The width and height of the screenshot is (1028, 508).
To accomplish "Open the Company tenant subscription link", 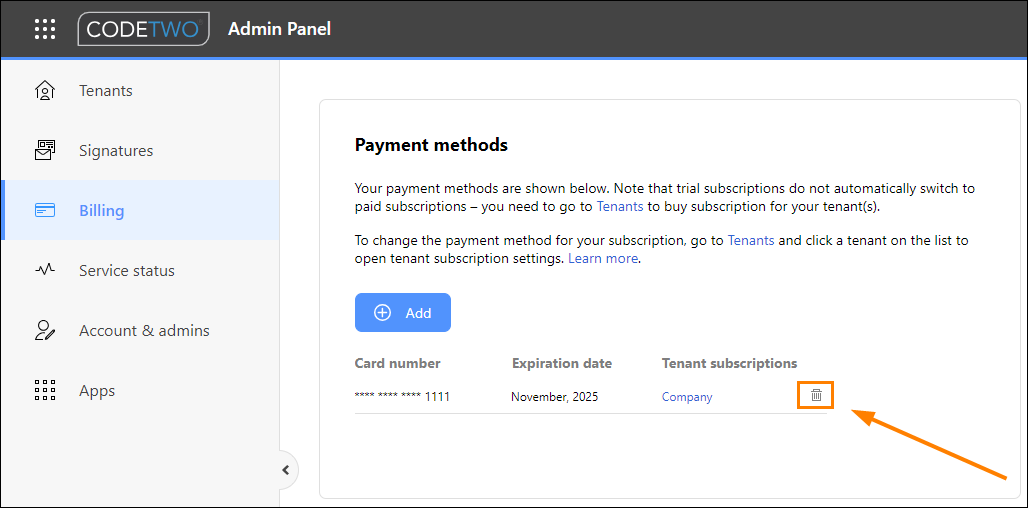I will coord(687,397).
